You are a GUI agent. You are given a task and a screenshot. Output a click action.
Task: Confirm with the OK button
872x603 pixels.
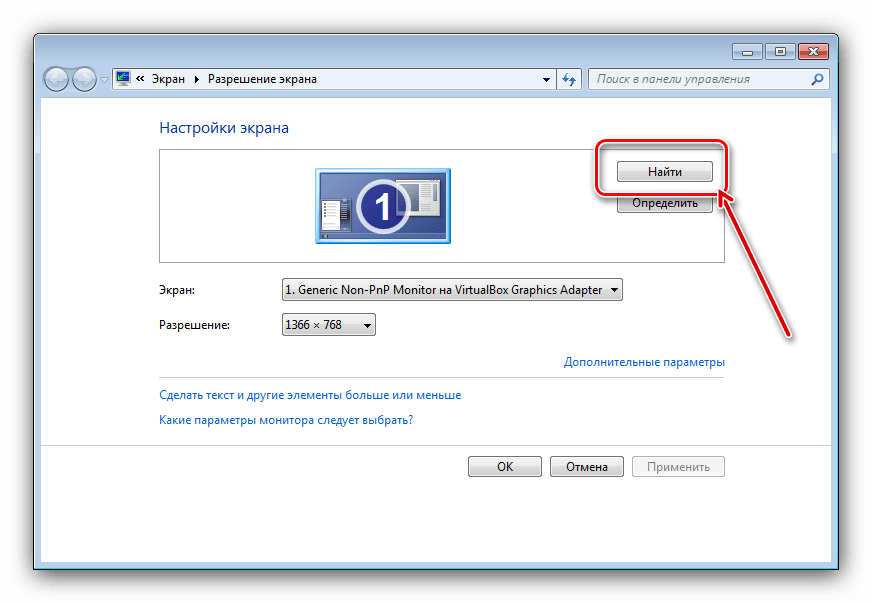pos(505,467)
